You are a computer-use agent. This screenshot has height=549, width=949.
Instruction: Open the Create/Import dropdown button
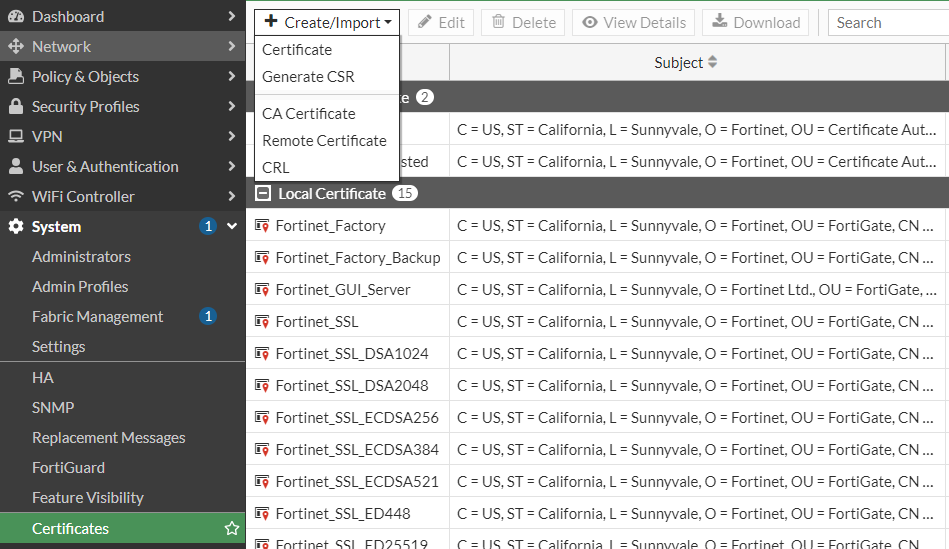(x=327, y=22)
